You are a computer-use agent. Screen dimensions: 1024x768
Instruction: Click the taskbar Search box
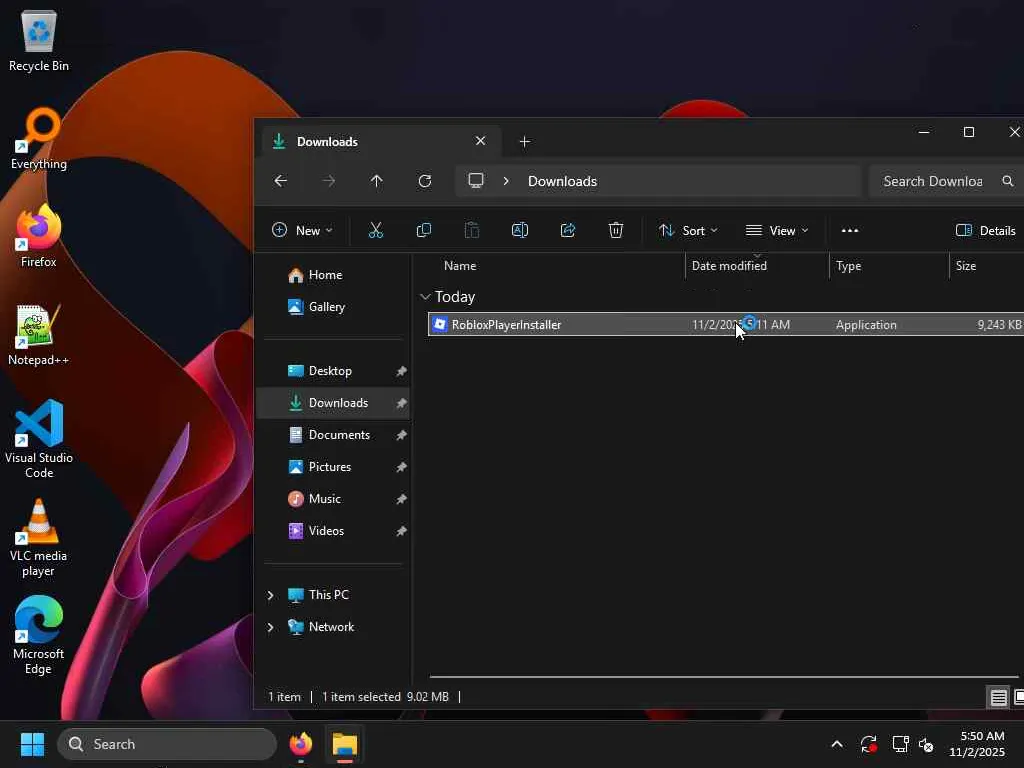click(167, 744)
